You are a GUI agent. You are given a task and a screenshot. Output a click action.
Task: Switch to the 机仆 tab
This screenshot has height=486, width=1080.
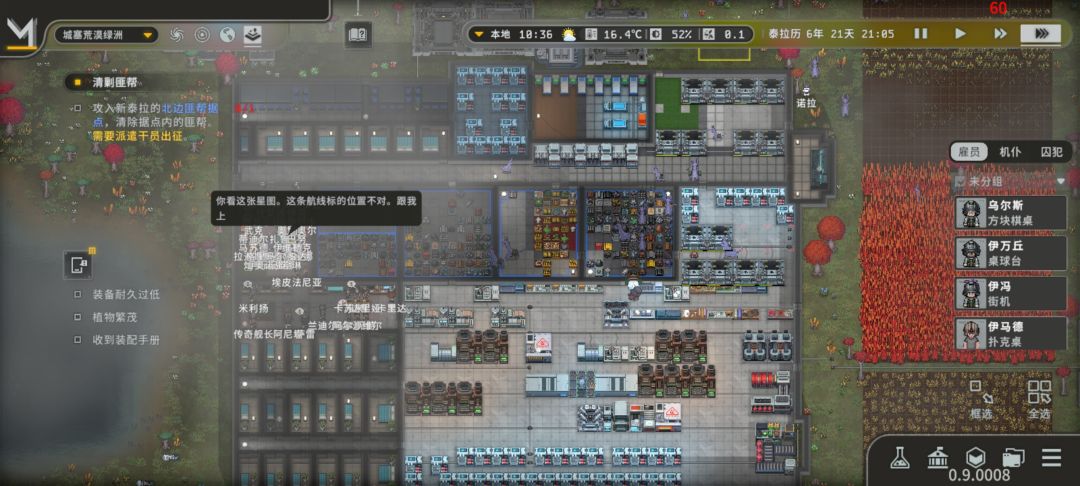[x=1010, y=152]
